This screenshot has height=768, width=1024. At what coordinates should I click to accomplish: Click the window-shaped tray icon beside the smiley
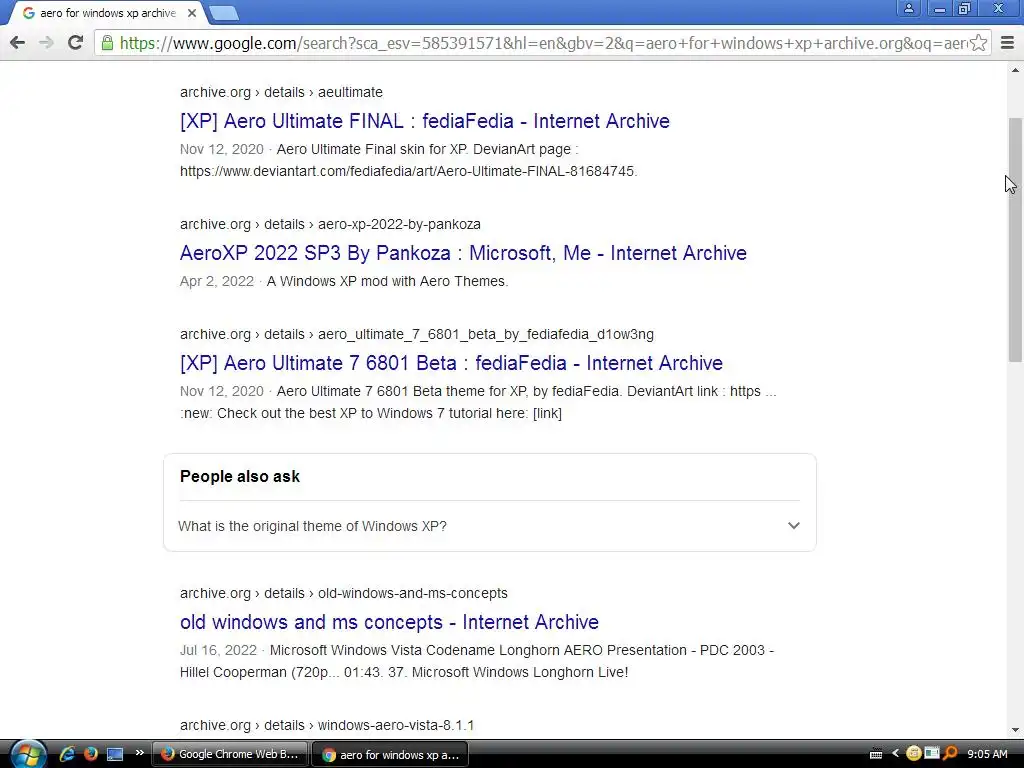coord(932,754)
